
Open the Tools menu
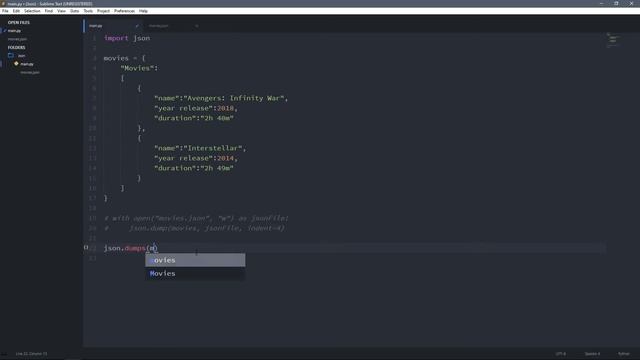click(88, 11)
